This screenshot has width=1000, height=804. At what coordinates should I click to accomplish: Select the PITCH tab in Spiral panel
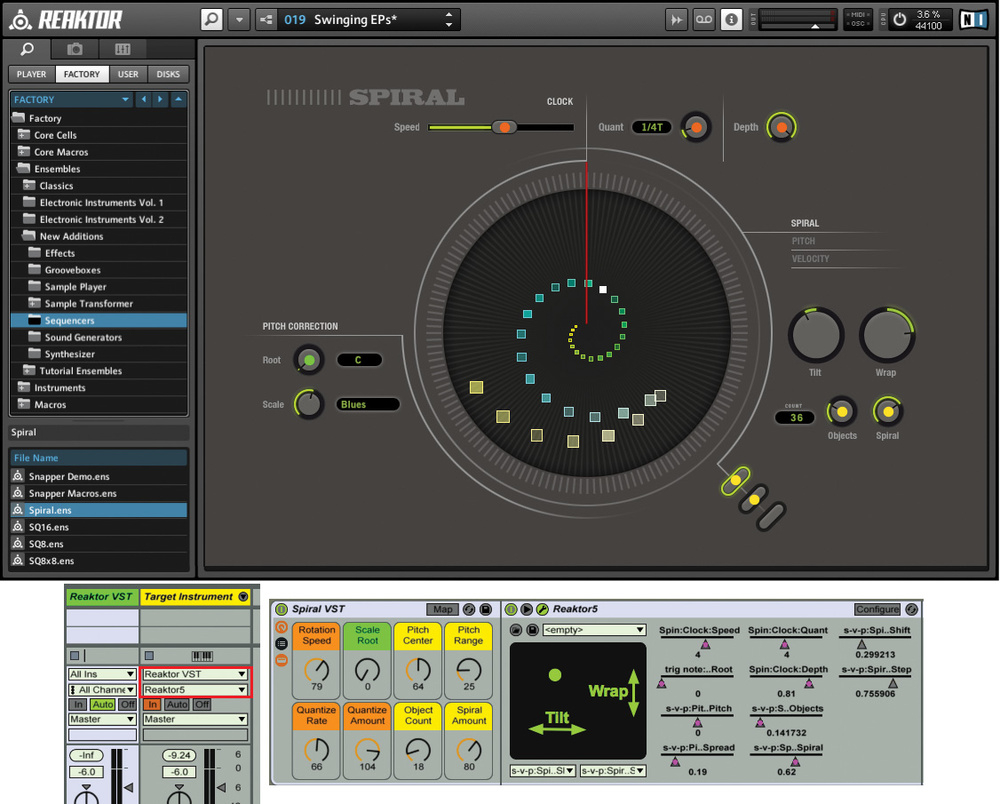(803, 241)
